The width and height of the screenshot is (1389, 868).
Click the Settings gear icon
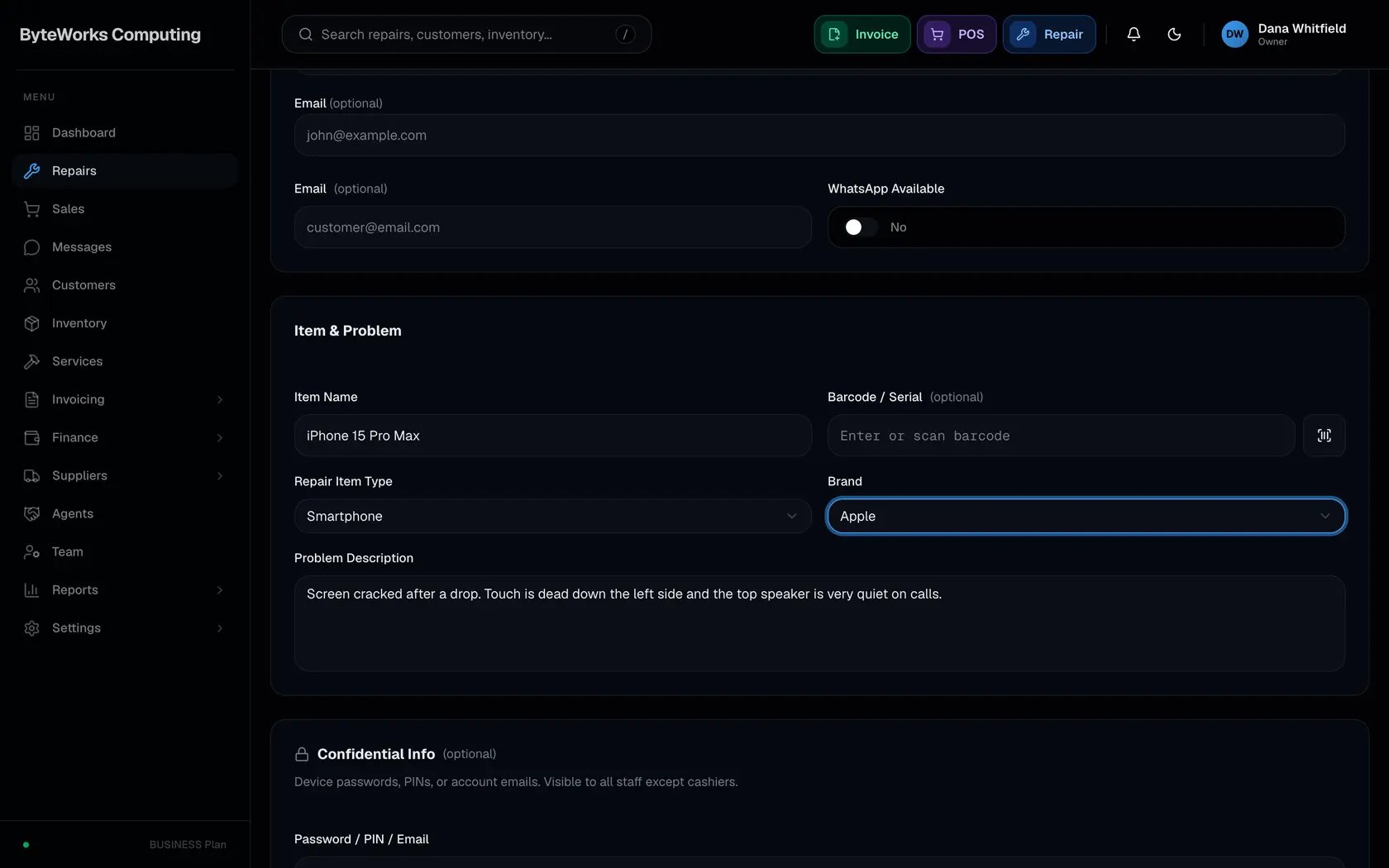coord(32,628)
